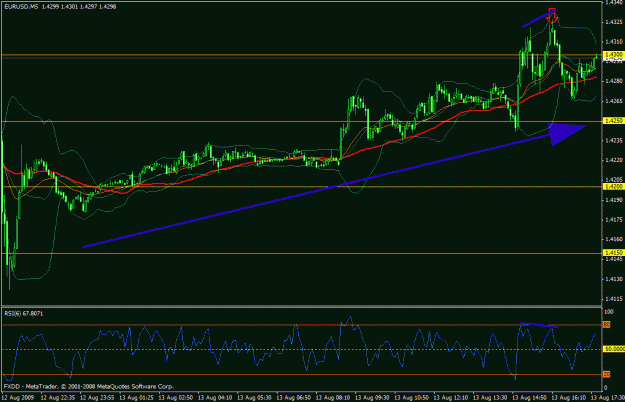Click the RSI scale value 100
Image resolution: width=625 pixels, height=402 pixels.
pos(609,312)
